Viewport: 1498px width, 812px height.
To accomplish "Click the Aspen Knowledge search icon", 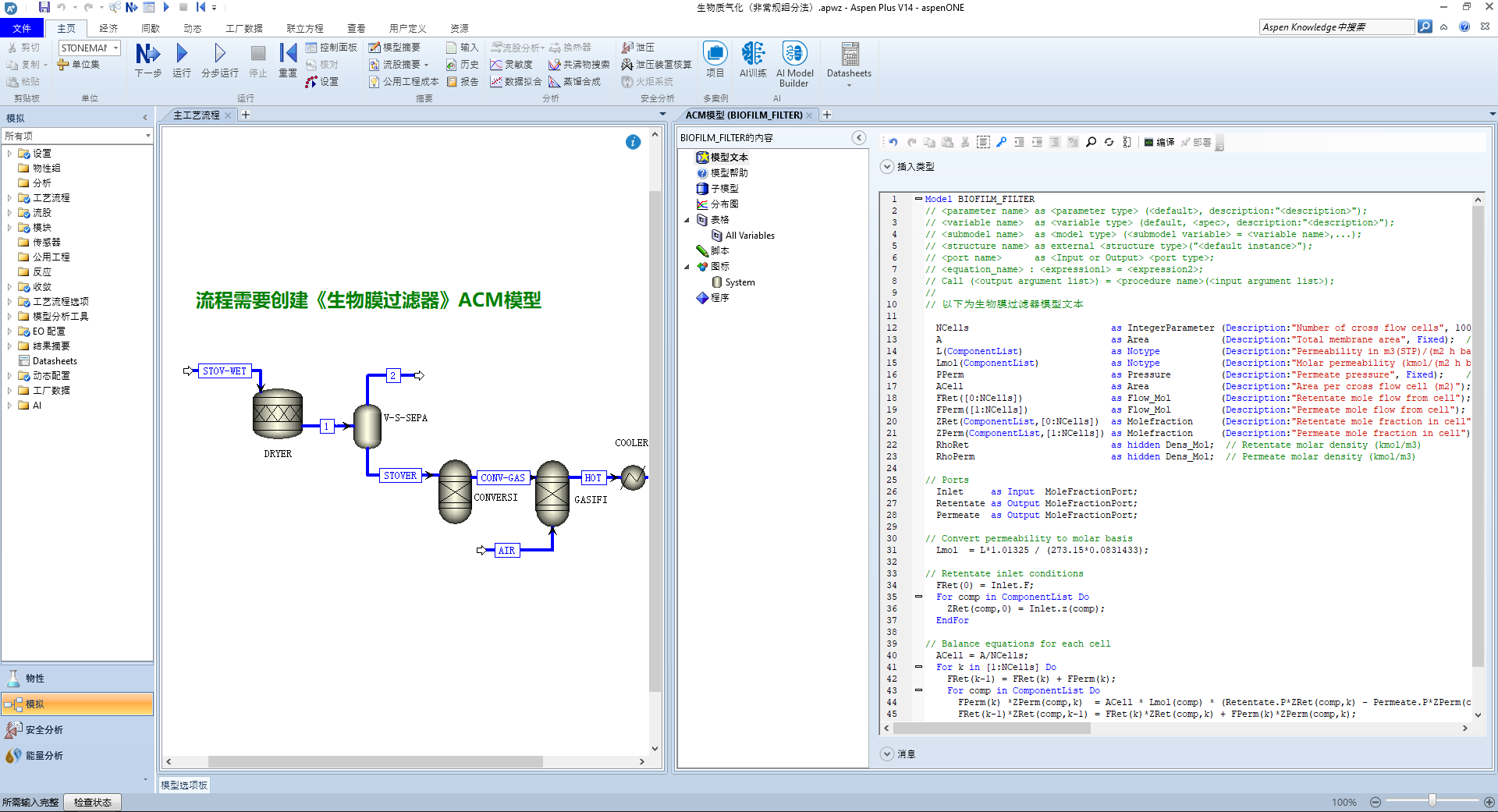I will pos(1425,27).
